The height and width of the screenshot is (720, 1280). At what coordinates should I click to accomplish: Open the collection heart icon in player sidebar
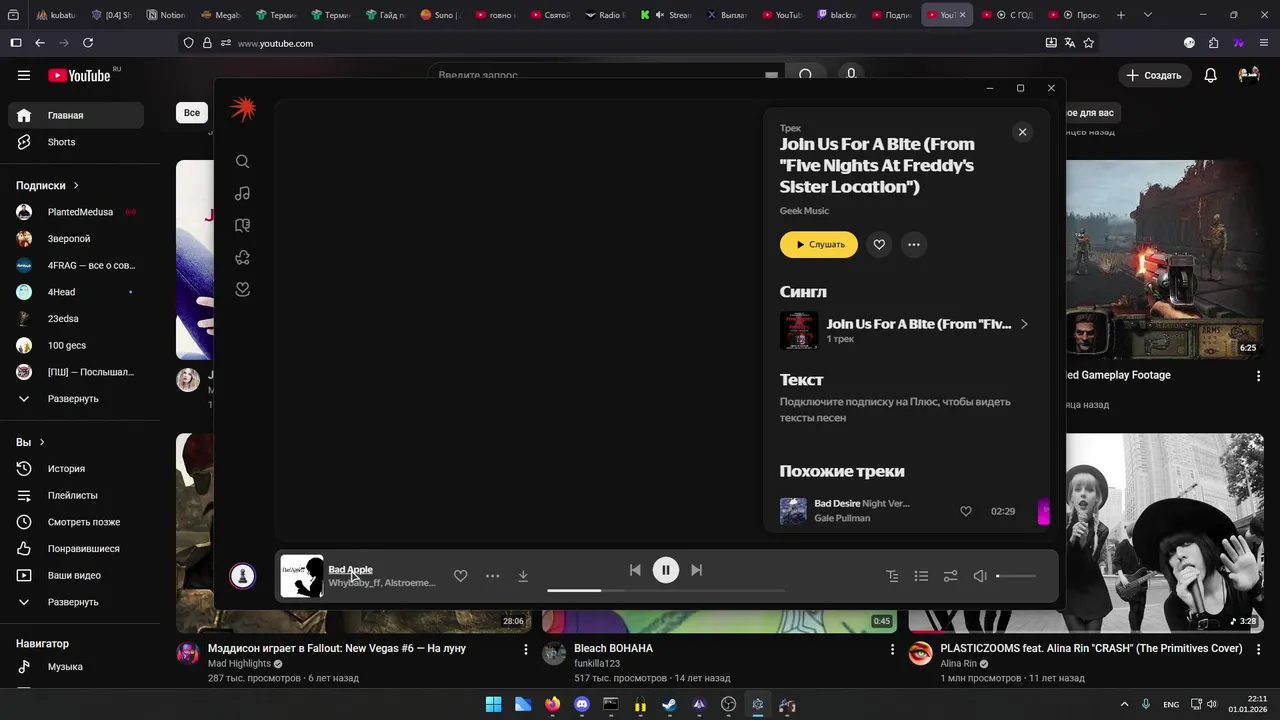pos(242,289)
